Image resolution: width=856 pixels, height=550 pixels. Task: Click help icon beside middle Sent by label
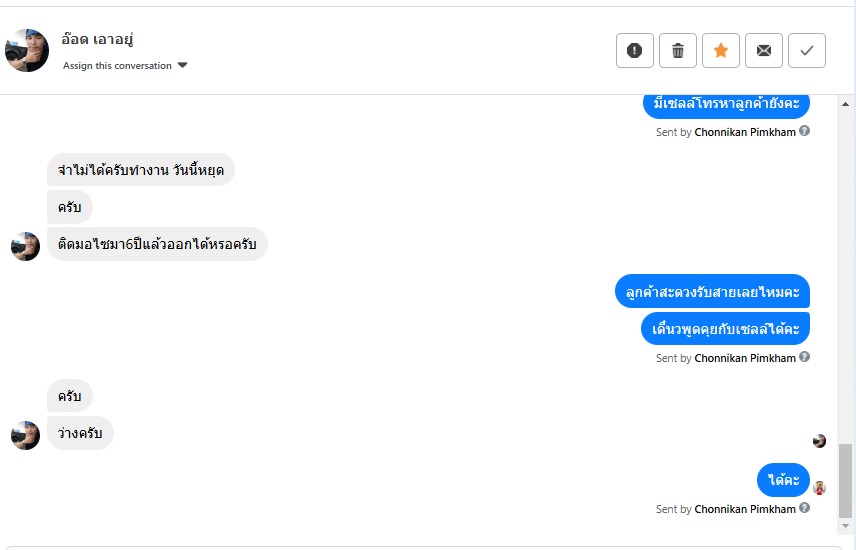pos(805,357)
